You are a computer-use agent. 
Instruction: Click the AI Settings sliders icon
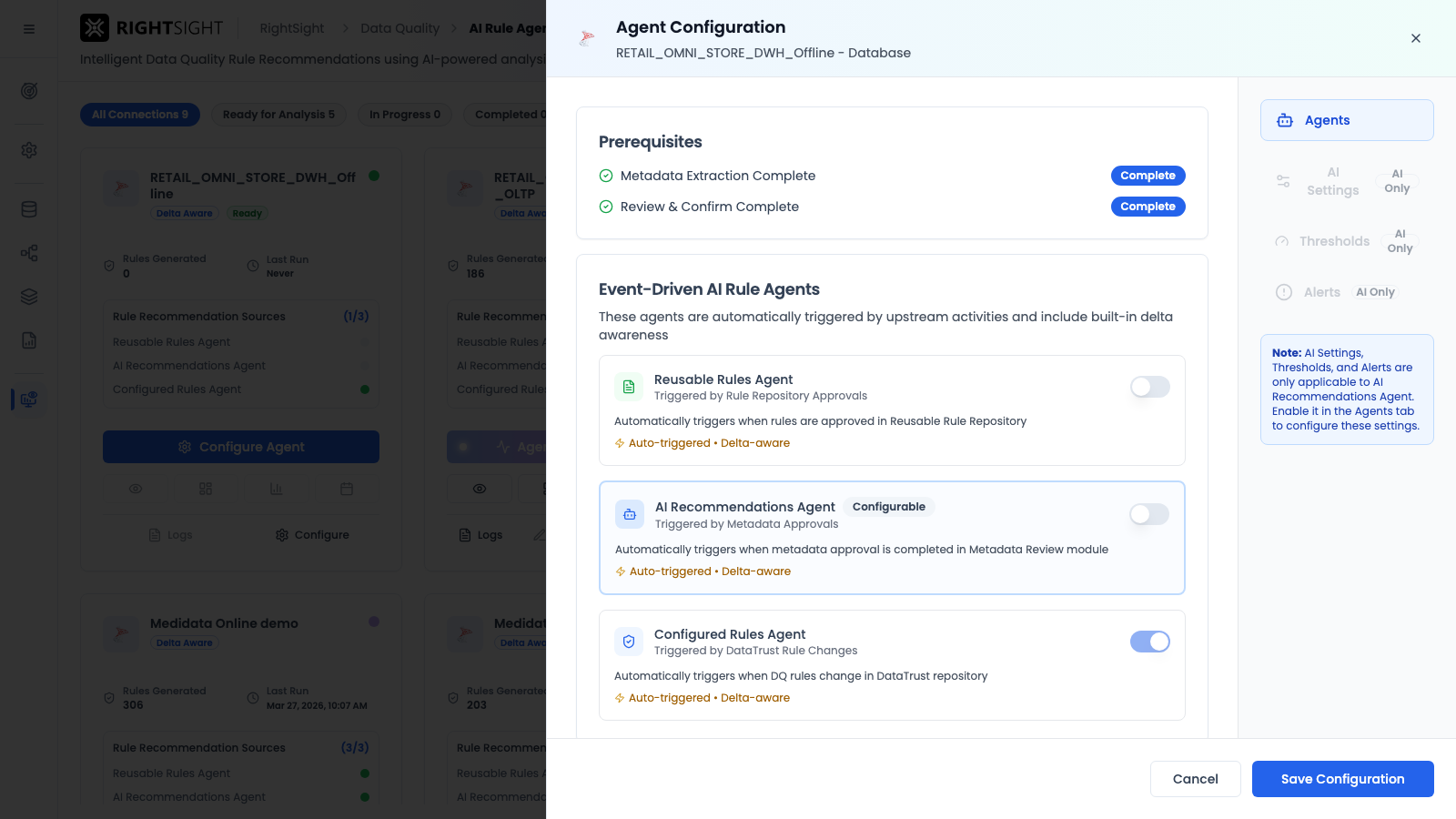click(1283, 181)
